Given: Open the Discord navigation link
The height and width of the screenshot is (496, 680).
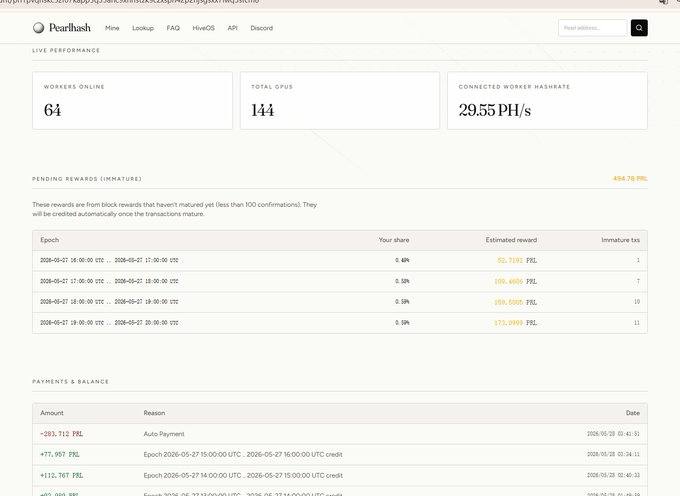Looking at the screenshot, I should [x=262, y=28].
